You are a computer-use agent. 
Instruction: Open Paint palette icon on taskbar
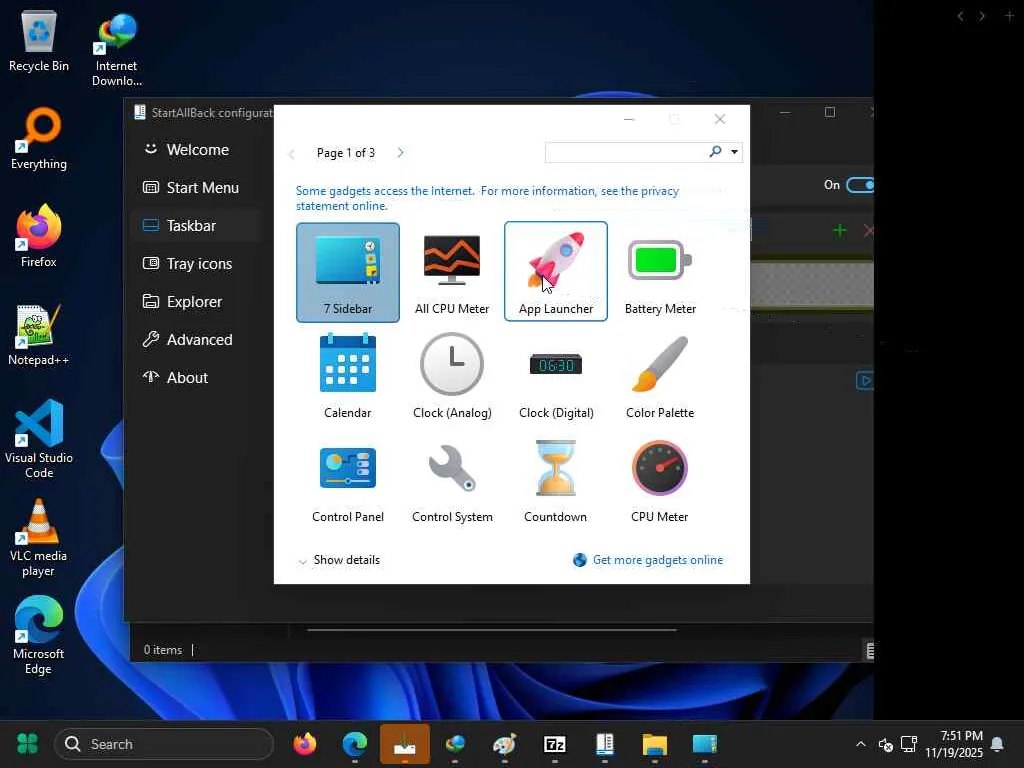(505, 744)
